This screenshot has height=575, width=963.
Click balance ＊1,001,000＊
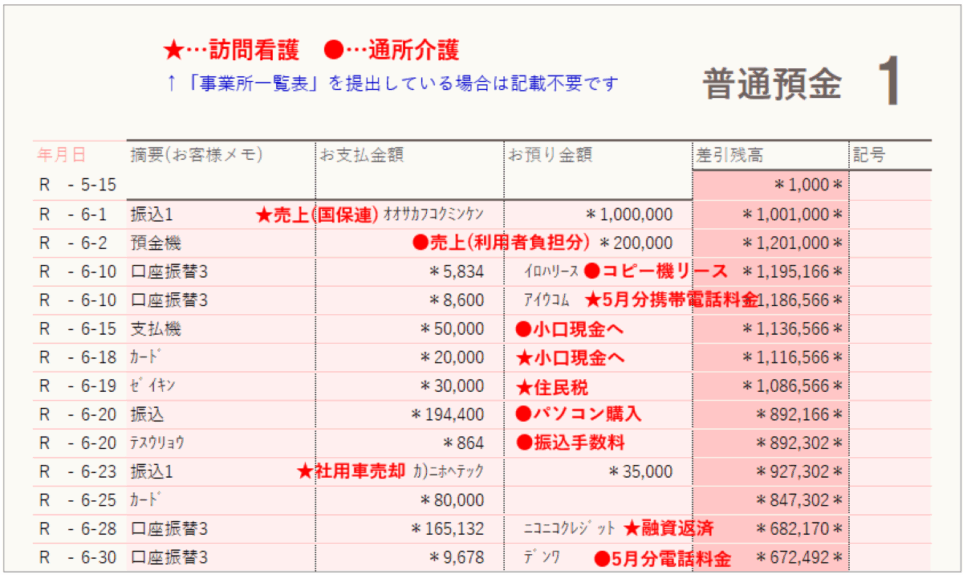tap(792, 214)
